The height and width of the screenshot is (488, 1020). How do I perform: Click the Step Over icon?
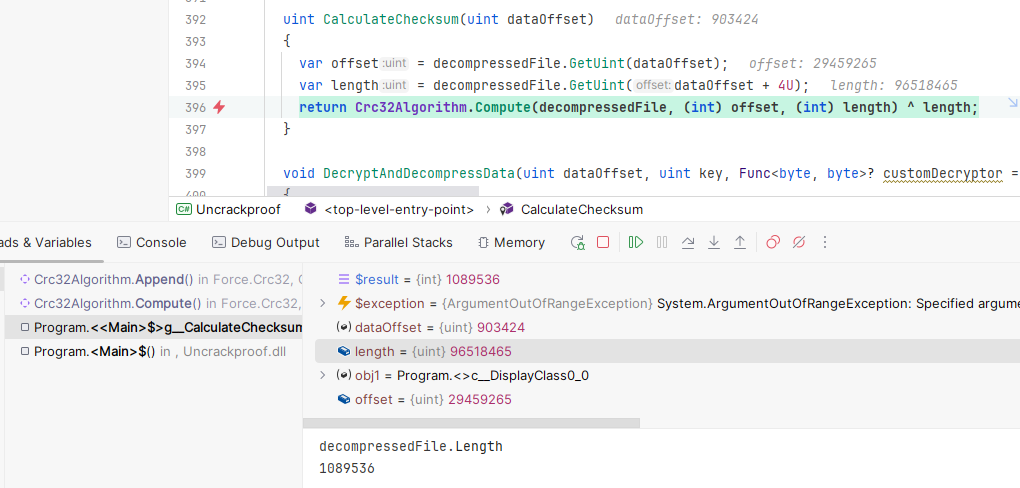pyautogui.click(x=688, y=242)
